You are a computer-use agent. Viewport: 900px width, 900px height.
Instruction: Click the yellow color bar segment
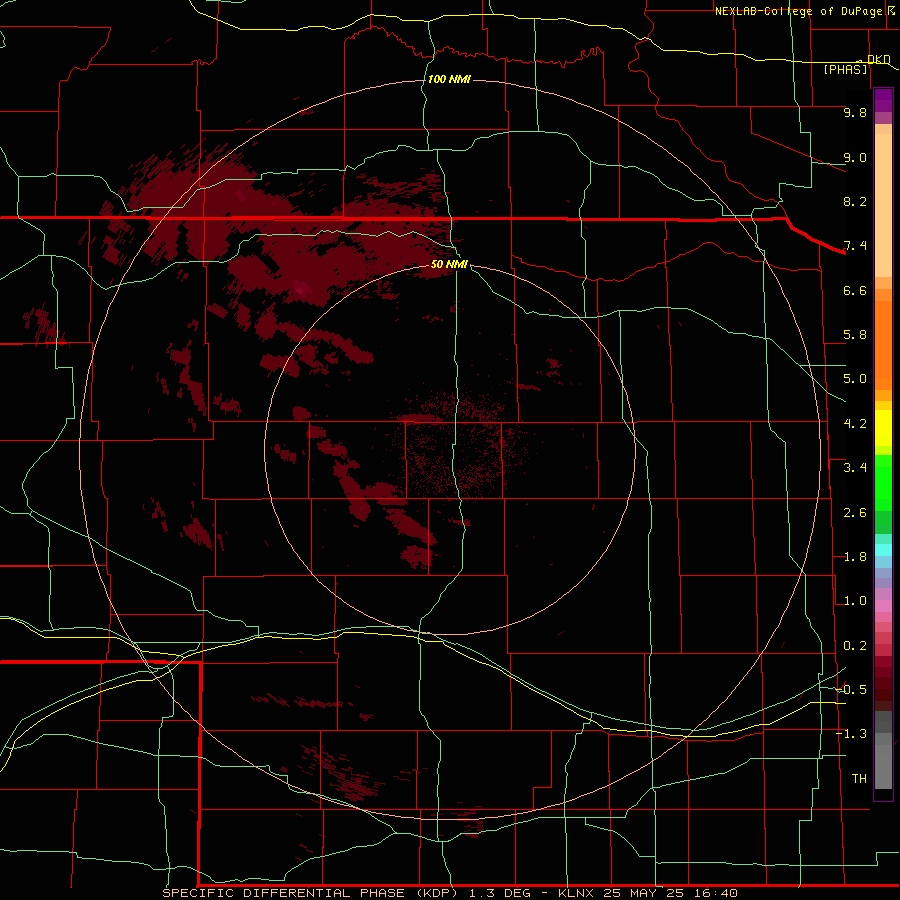click(x=883, y=428)
